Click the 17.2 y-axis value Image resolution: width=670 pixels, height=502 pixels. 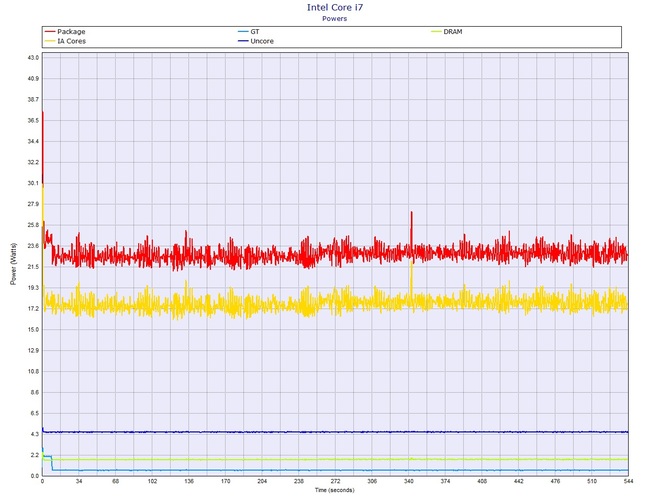pos(33,308)
